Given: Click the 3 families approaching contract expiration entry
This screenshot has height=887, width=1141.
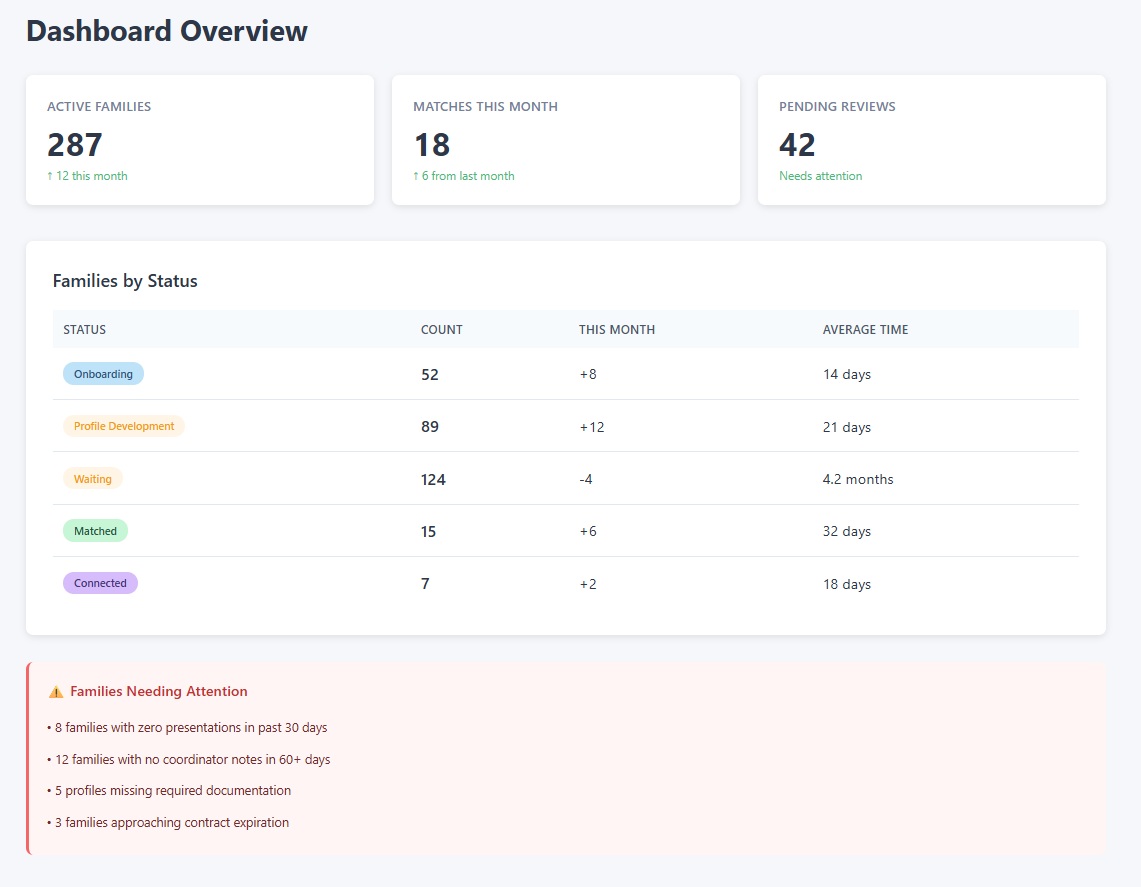Looking at the screenshot, I should pos(166,822).
